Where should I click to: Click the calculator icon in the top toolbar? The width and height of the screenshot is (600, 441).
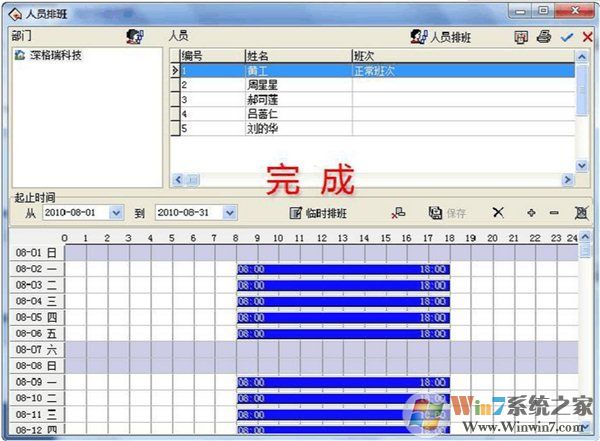point(521,37)
